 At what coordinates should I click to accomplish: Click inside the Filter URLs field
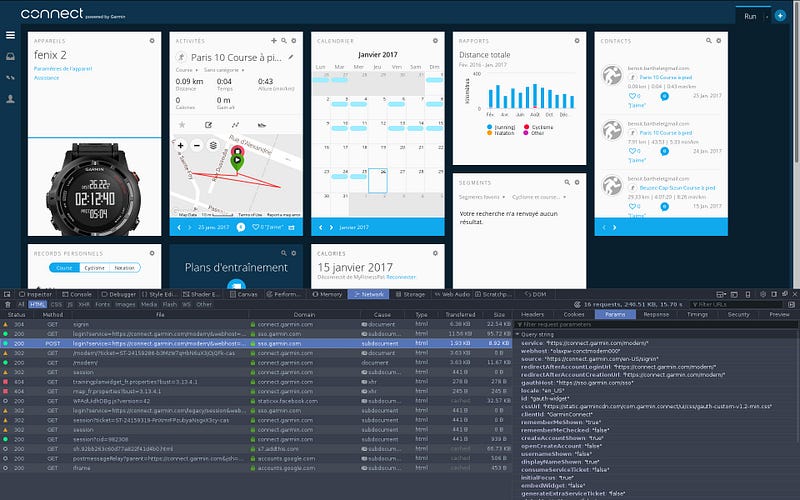click(738, 305)
